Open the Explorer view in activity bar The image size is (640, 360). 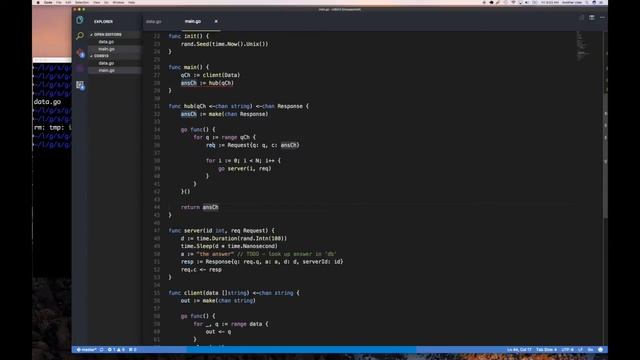(80, 20)
